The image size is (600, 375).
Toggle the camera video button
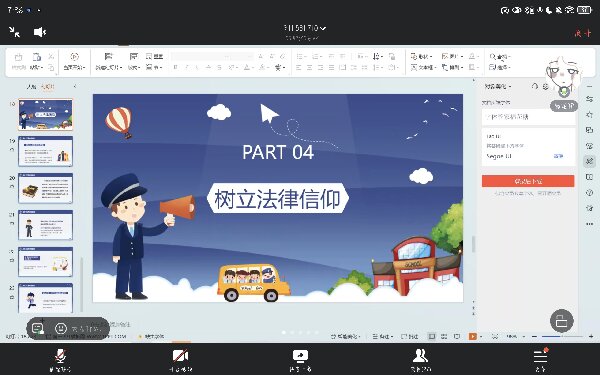180,360
